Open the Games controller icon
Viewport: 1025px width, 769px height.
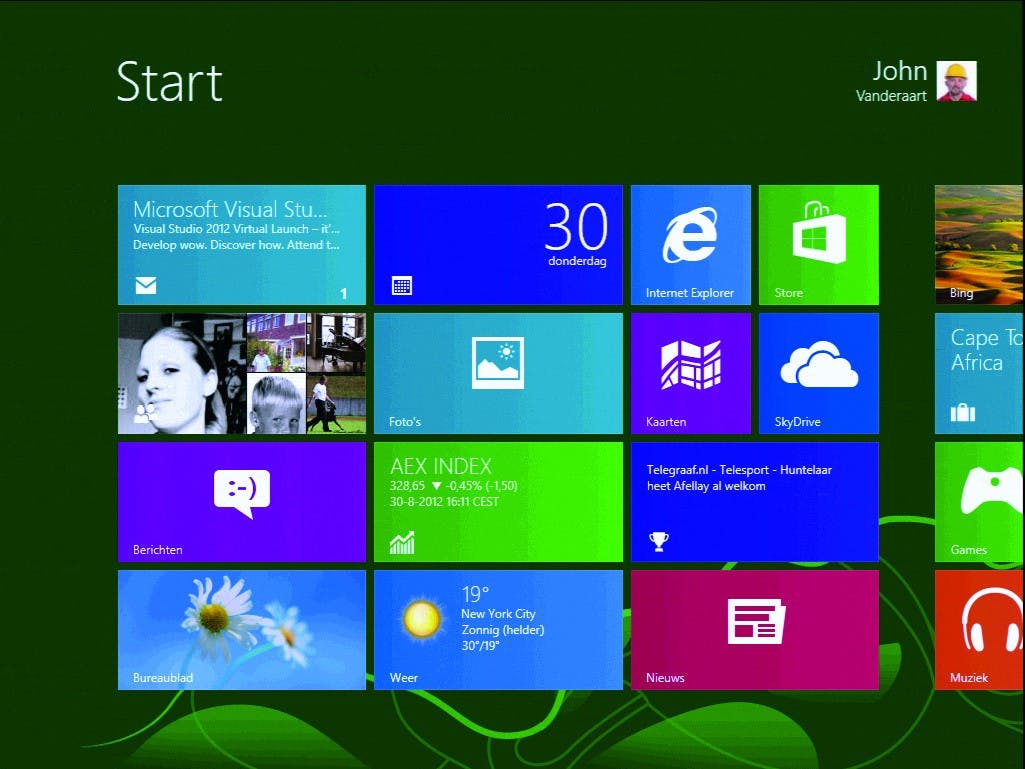tap(992, 490)
